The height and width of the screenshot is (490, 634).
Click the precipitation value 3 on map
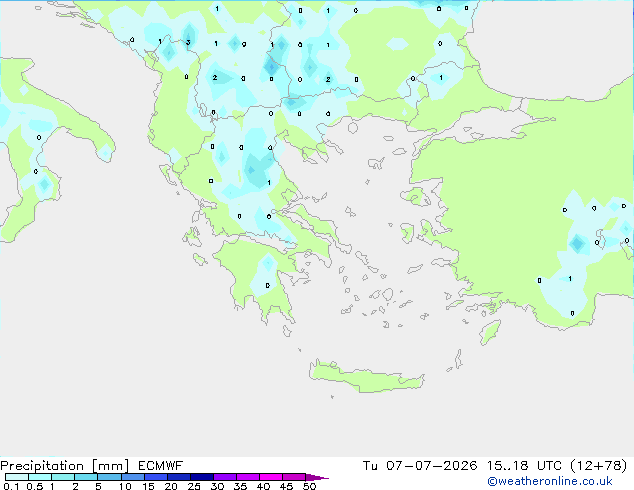point(188,42)
